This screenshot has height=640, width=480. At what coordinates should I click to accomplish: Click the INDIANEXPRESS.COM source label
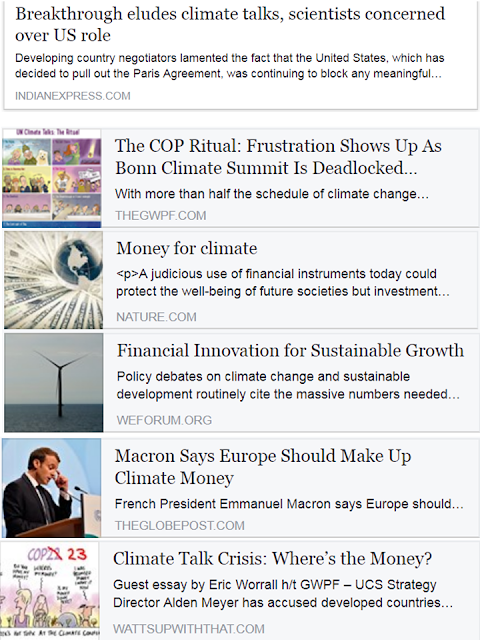click(x=73, y=96)
